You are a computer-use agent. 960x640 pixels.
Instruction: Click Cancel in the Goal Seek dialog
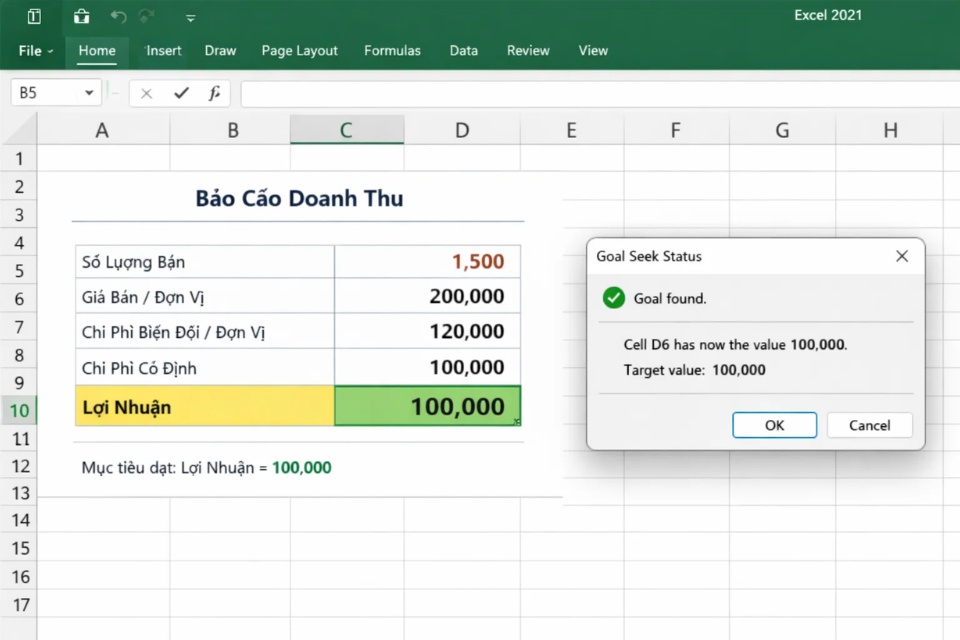[869, 424]
